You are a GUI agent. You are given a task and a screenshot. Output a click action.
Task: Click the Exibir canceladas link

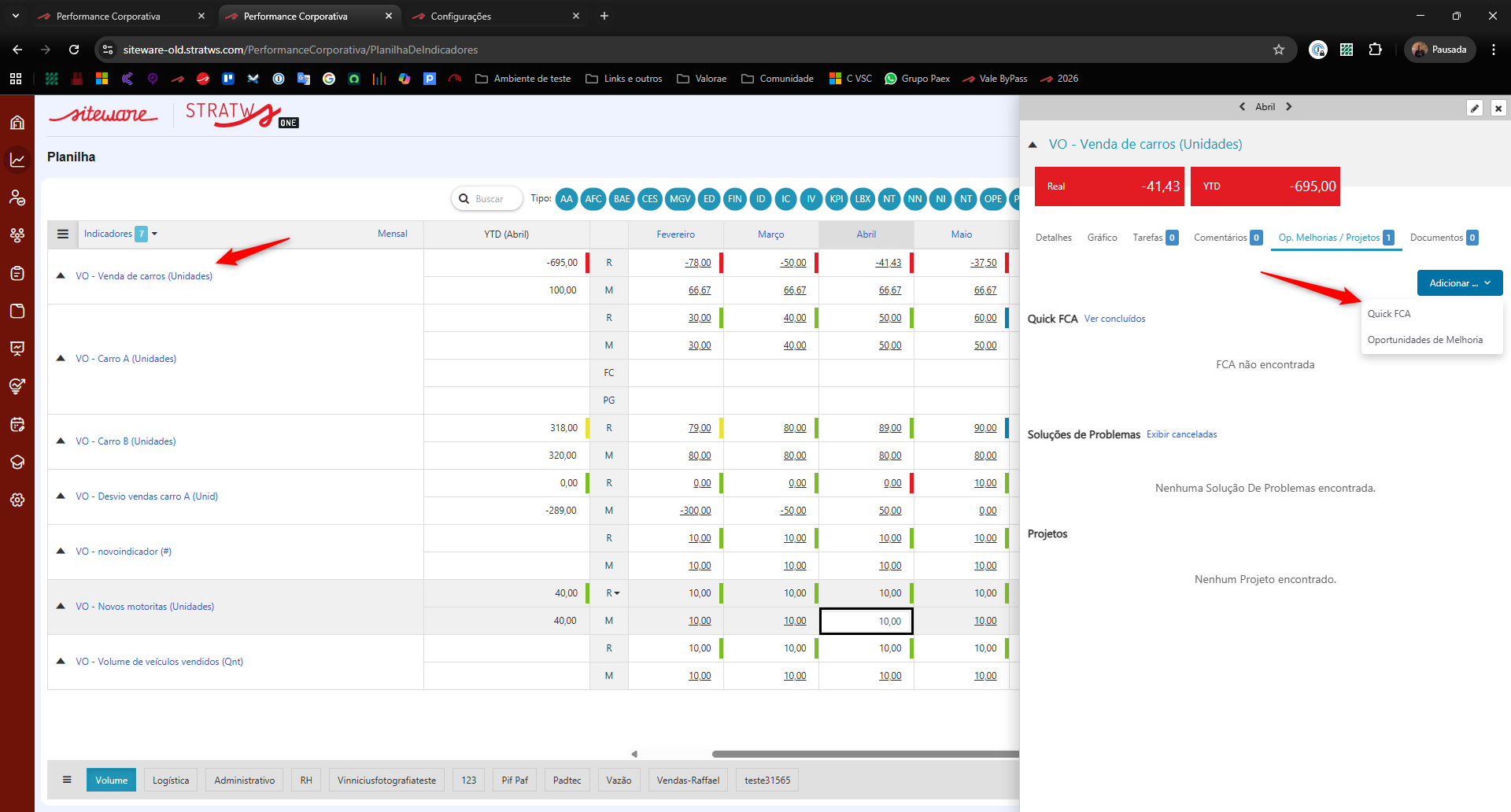(1181, 434)
